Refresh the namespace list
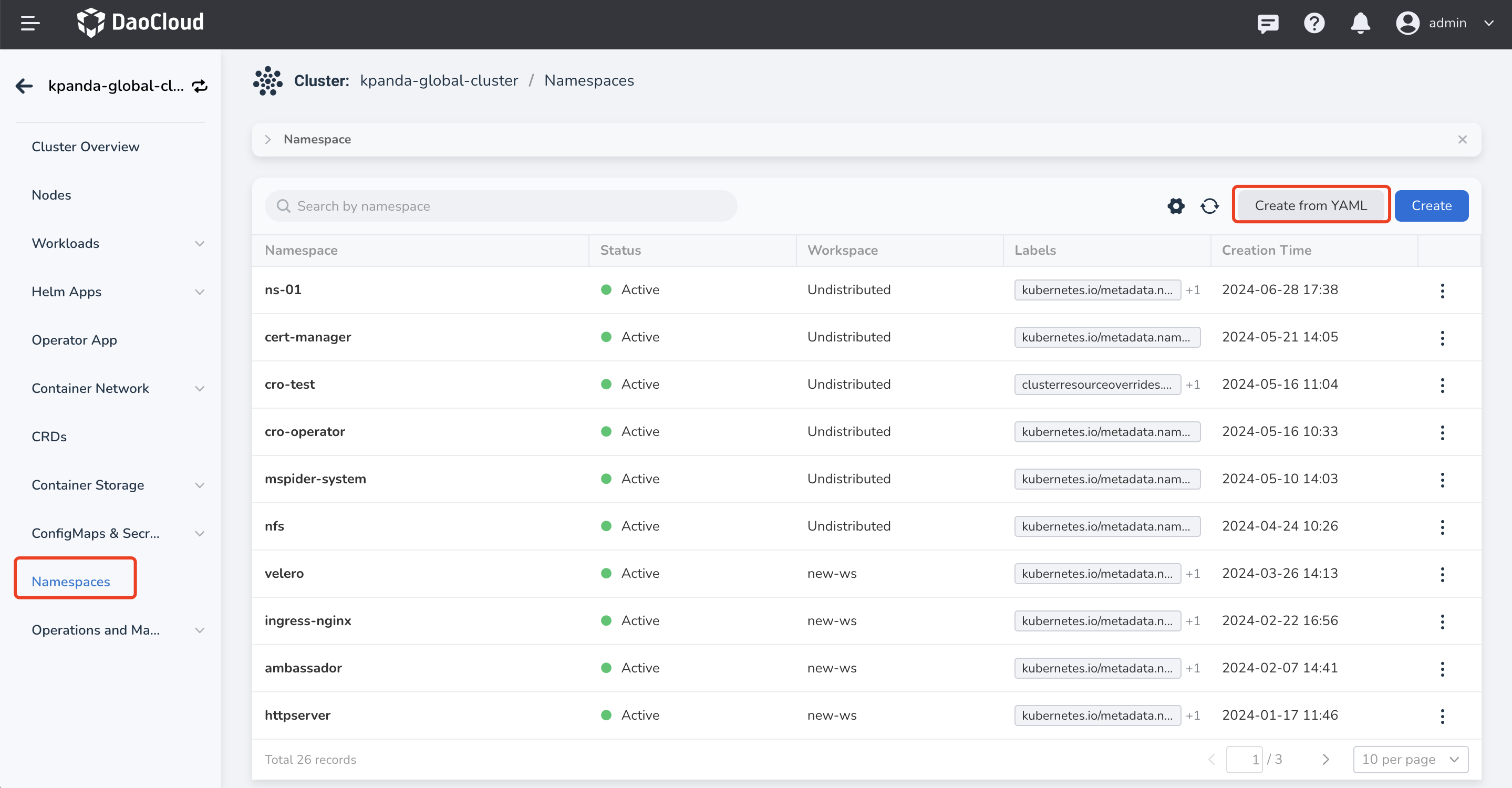Screen dimensions: 1512x788 click(x=1209, y=206)
